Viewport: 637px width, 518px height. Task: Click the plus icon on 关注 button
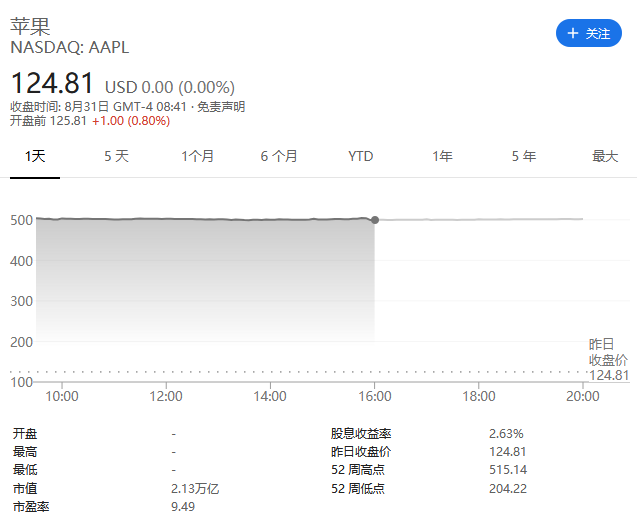(572, 33)
